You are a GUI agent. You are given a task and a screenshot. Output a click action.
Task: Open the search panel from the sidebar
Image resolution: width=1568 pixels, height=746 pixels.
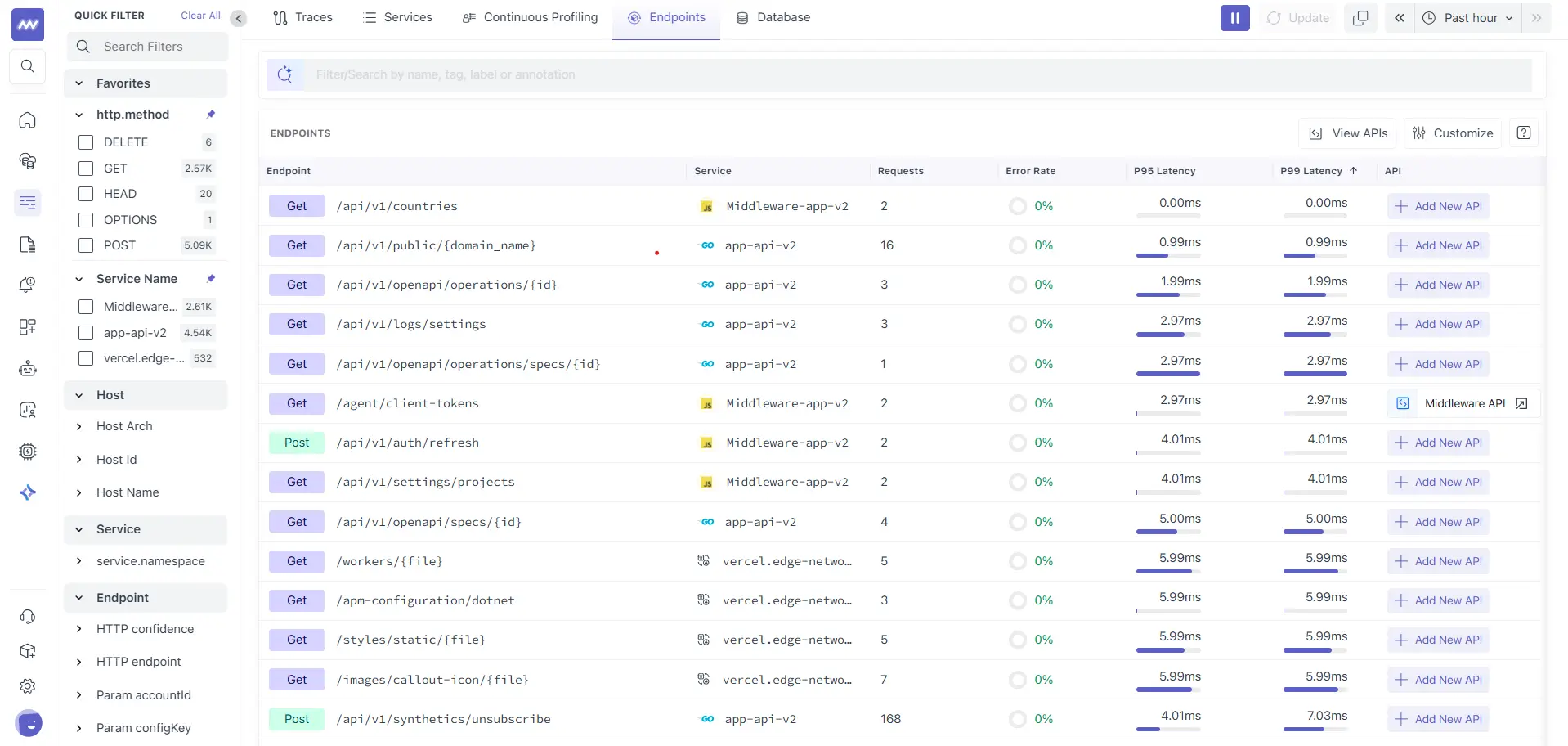[27, 66]
